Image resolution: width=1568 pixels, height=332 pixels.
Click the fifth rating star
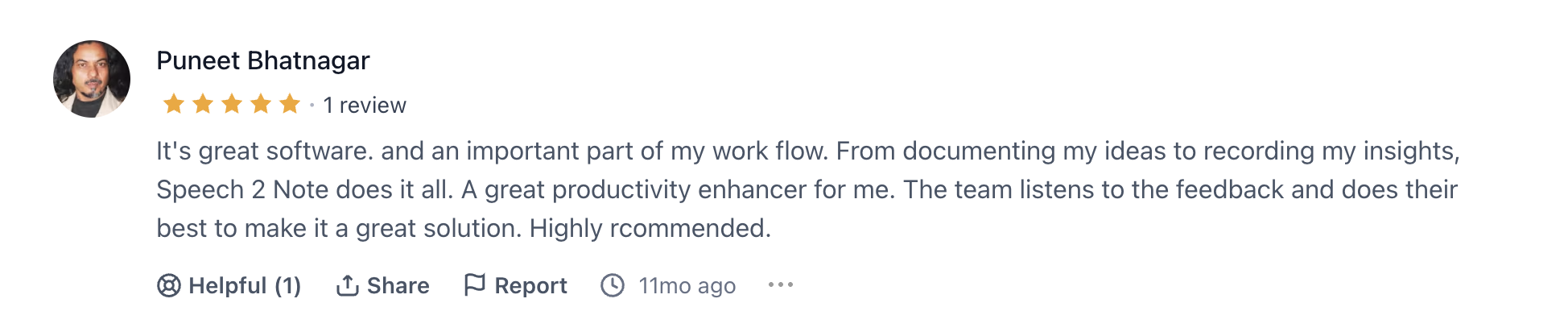coord(290,104)
